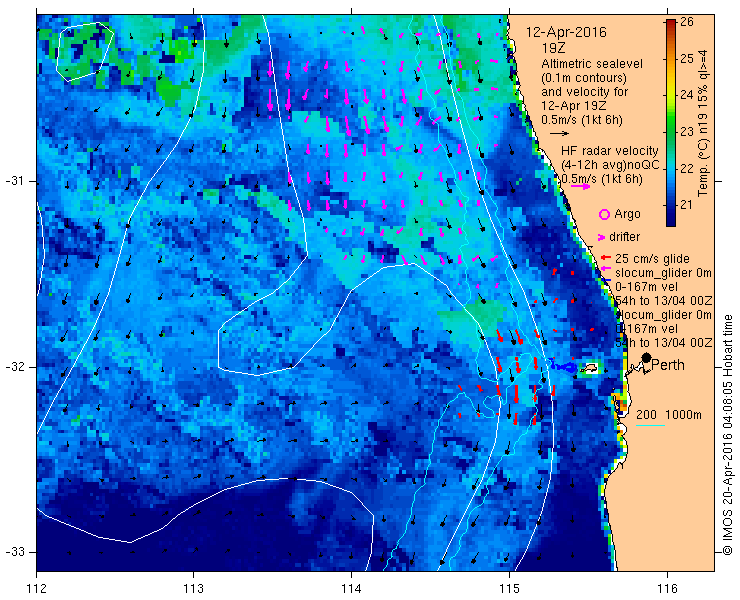
Task: Click the IMOS copyright timestamp text
Action: pos(728,435)
